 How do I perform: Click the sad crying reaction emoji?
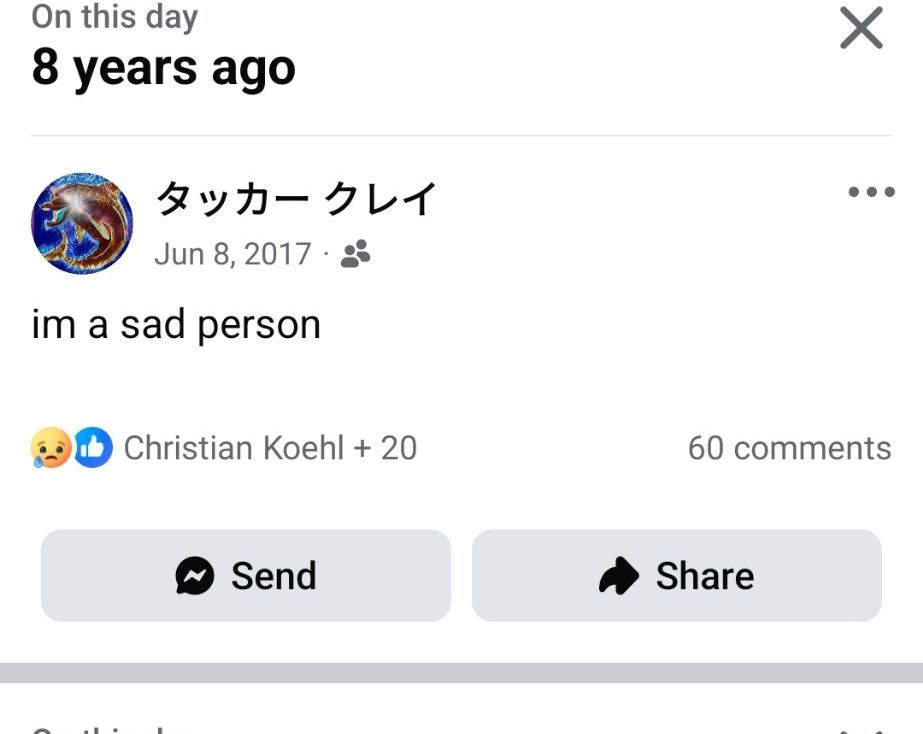pyautogui.click(x=50, y=448)
